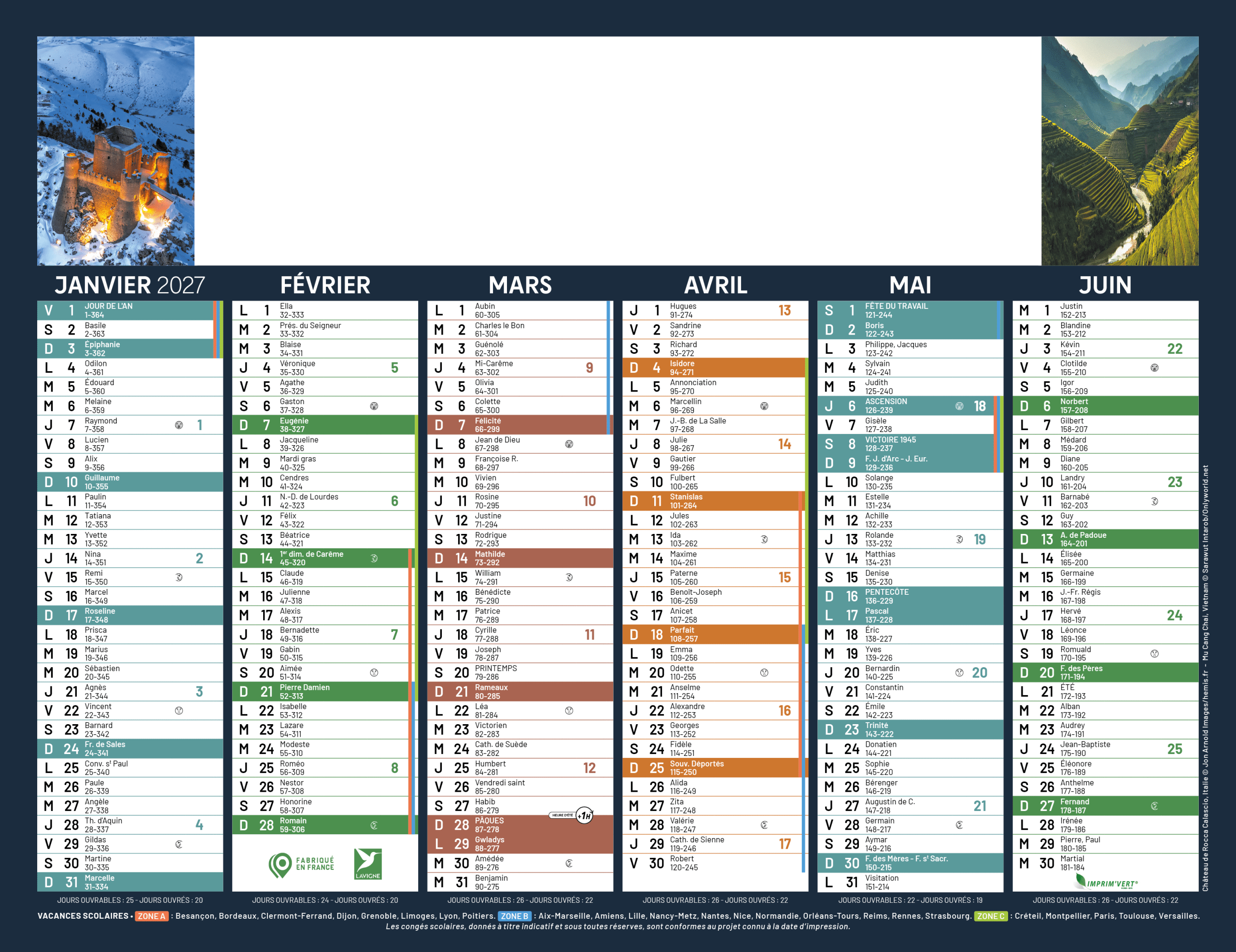Click the Imprim'Vert logo under June
Image resolution: width=1236 pixels, height=952 pixels.
point(1106,882)
